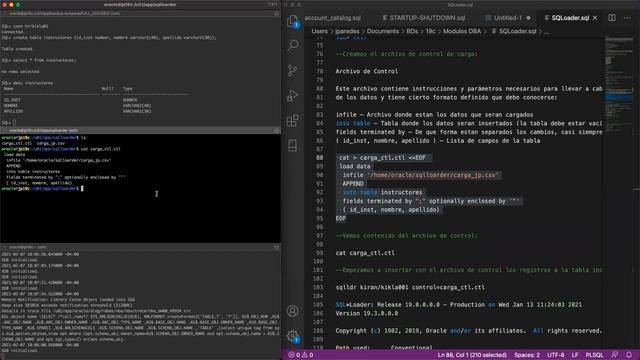Click BDs in the breadcrumb path
The image size is (640, 360).
pos(412,31)
